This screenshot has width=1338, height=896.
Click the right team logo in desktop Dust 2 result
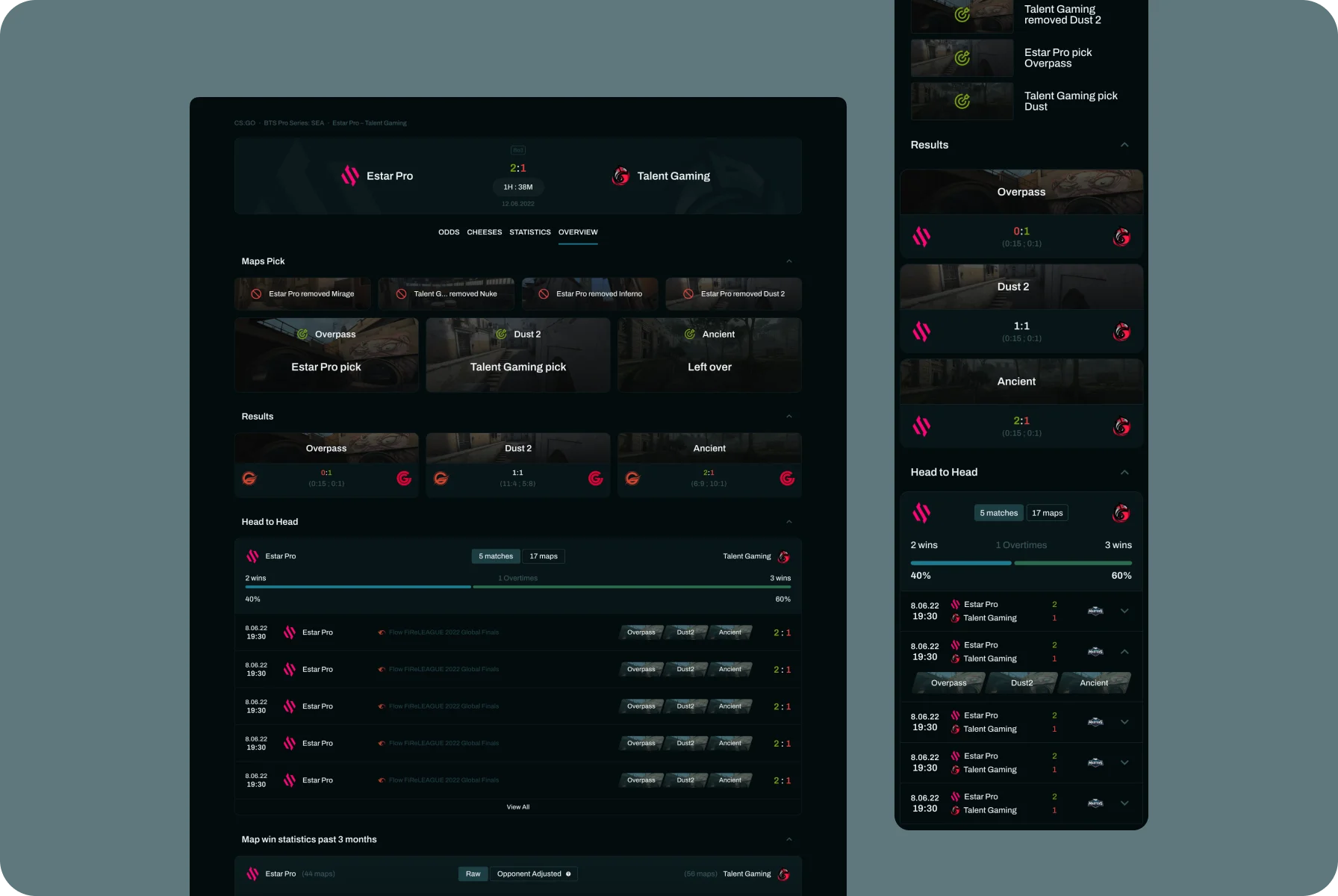point(596,479)
